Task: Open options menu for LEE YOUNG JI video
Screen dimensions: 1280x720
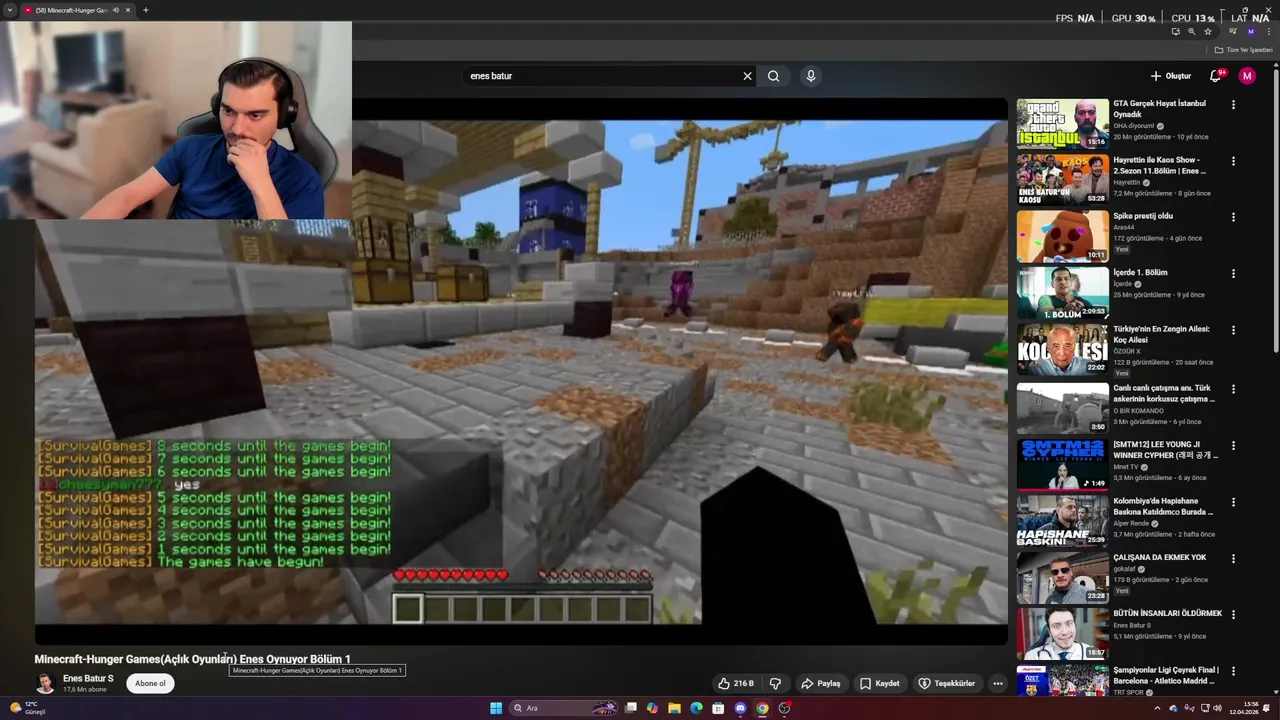Action: pyautogui.click(x=1233, y=446)
